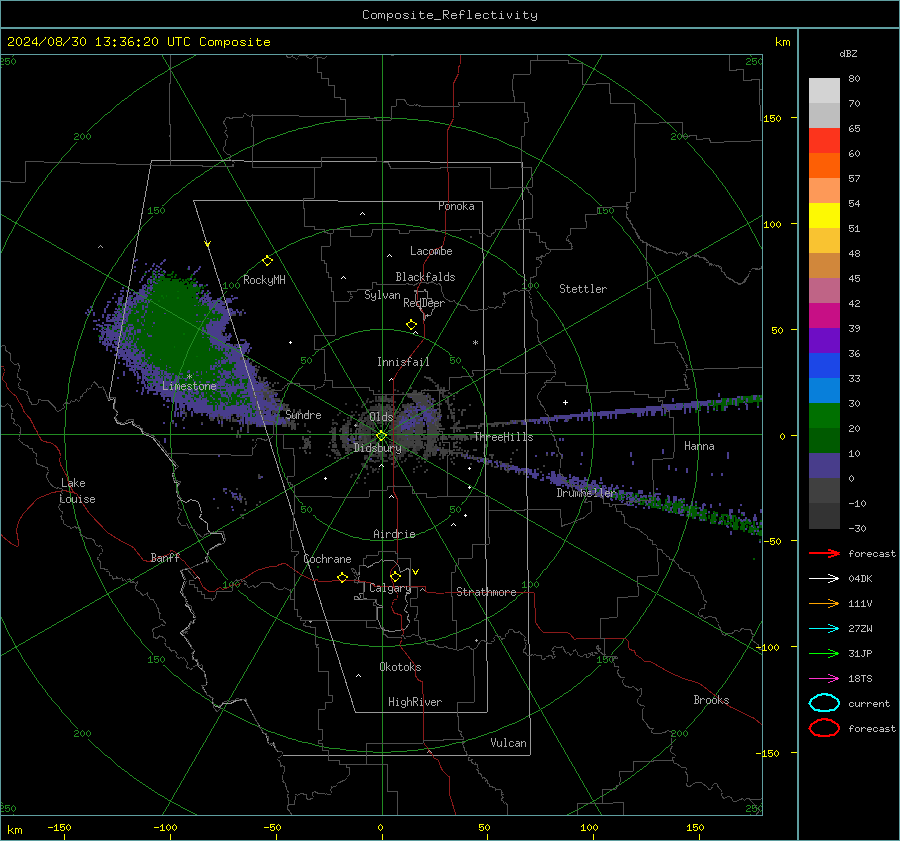This screenshot has height=841, width=900.
Task: Pick the blue 33-36 dBZ color band
Action: [x=824, y=366]
